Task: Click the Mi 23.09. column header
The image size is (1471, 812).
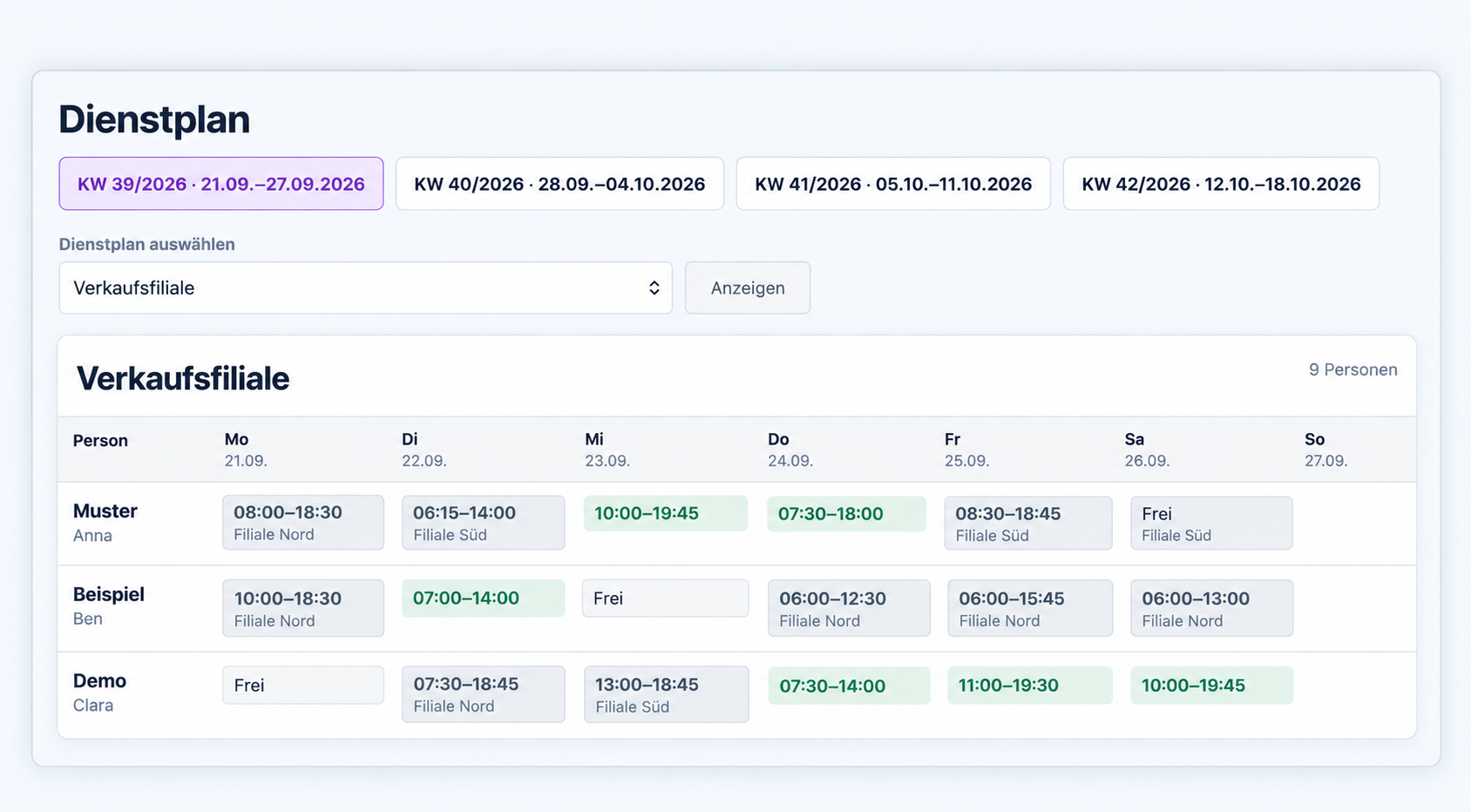Action: coord(607,450)
